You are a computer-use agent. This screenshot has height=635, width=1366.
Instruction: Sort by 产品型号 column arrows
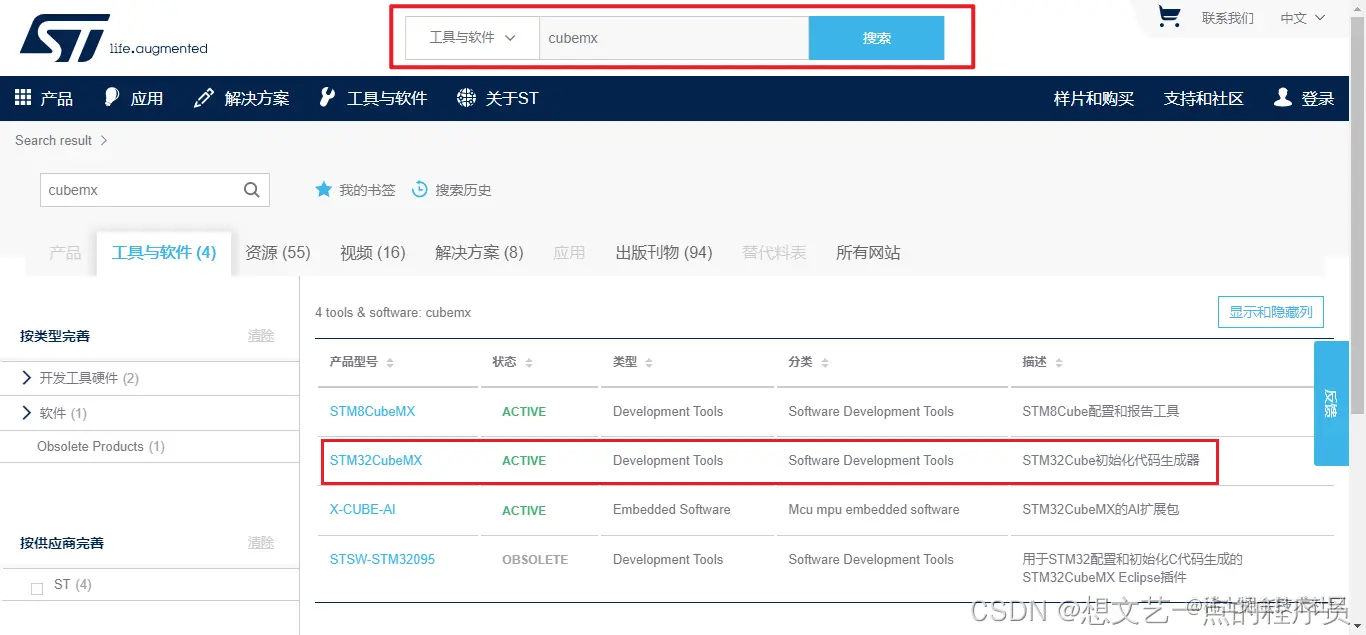pos(390,362)
